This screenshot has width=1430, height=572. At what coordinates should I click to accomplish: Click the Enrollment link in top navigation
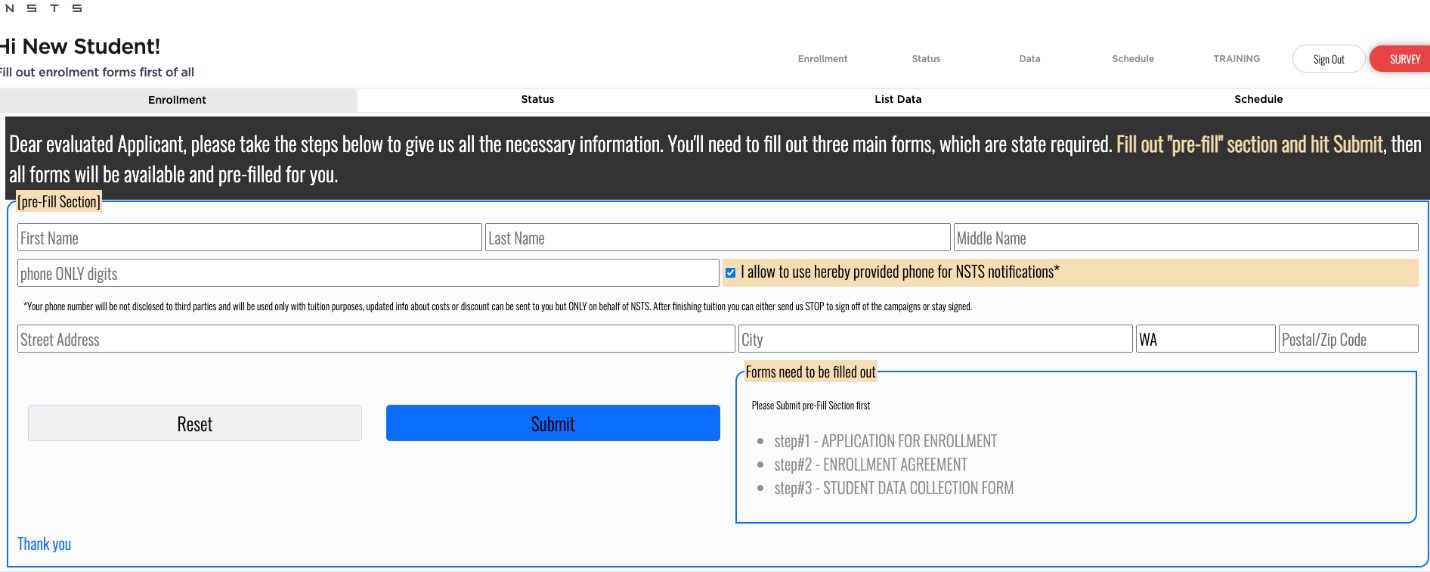coord(822,59)
